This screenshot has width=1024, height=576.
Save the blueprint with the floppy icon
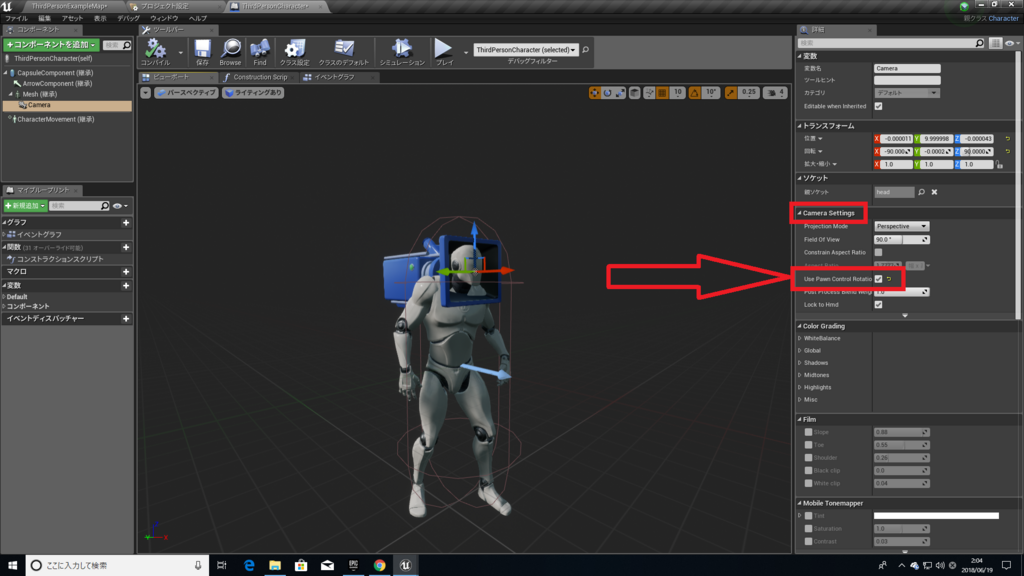tap(202, 51)
